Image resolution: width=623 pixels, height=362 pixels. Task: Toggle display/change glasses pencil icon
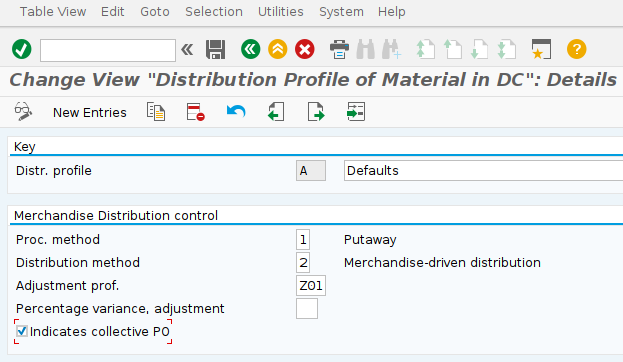tap(23, 112)
